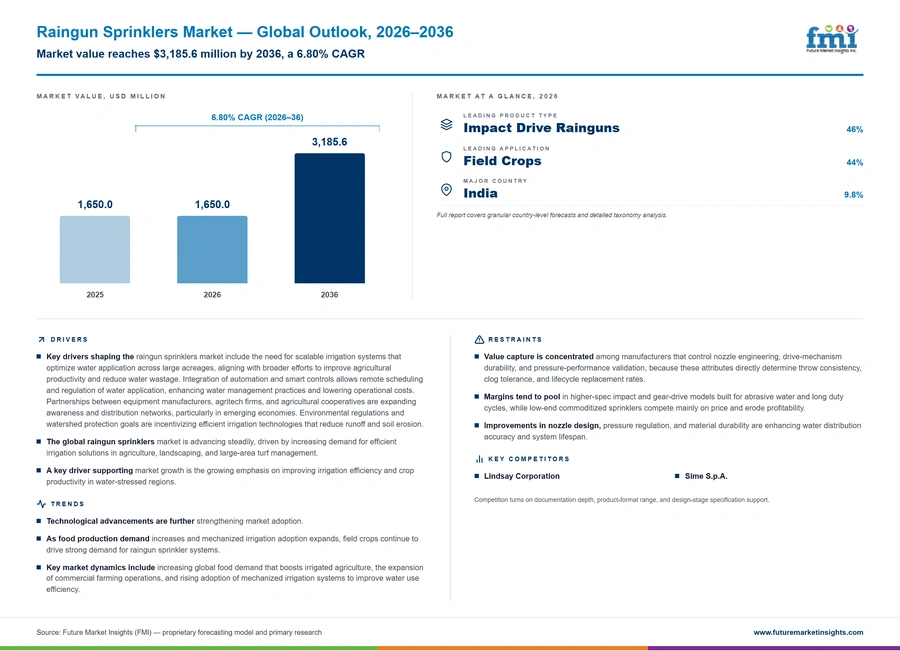Image resolution: width=900 pixels, height=651 pixels.
Task: Select the 2036 dark navy bar
Action: tap(329, 218)
